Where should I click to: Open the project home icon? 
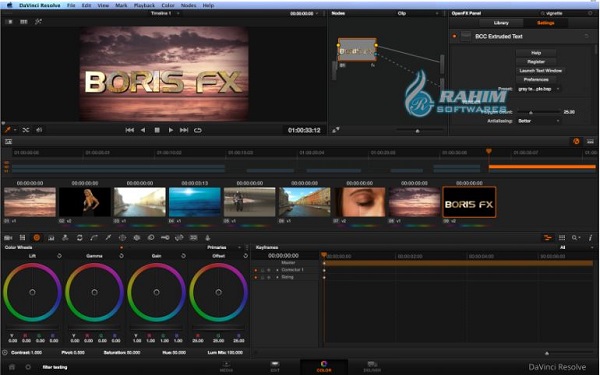(x=12, y=367)
